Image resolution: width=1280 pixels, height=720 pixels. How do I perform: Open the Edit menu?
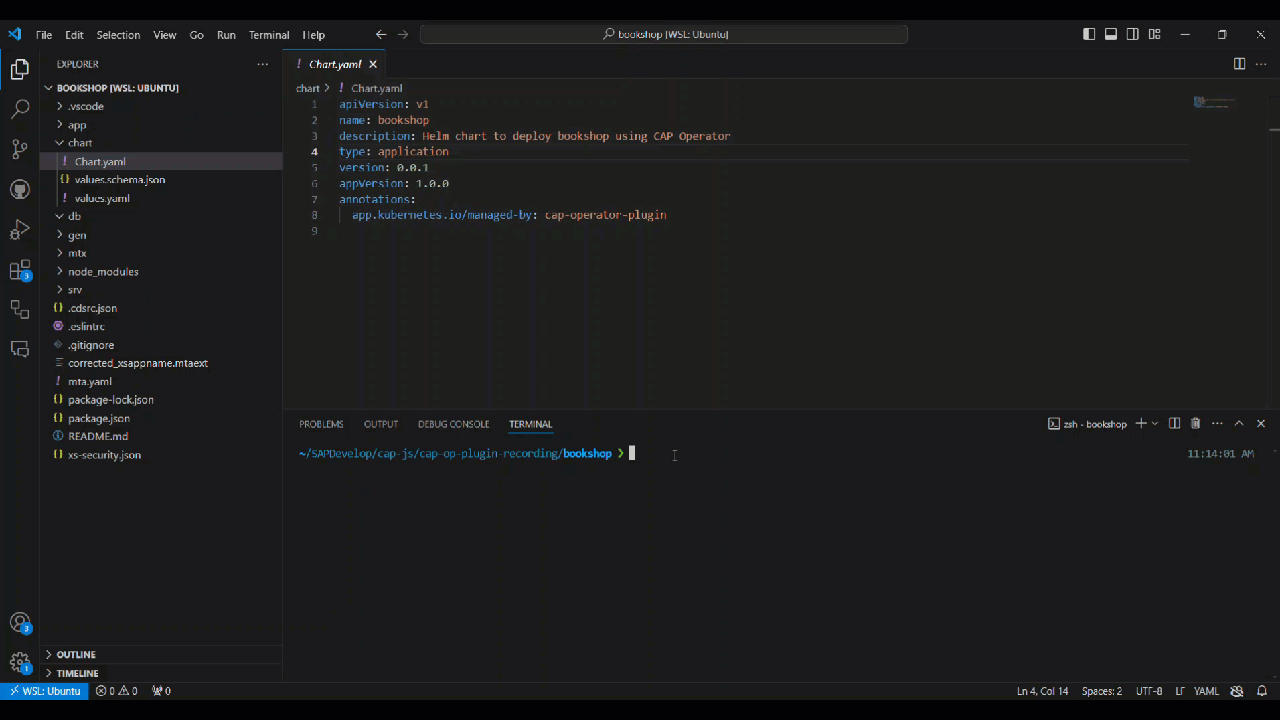click(x=75, y=35)
